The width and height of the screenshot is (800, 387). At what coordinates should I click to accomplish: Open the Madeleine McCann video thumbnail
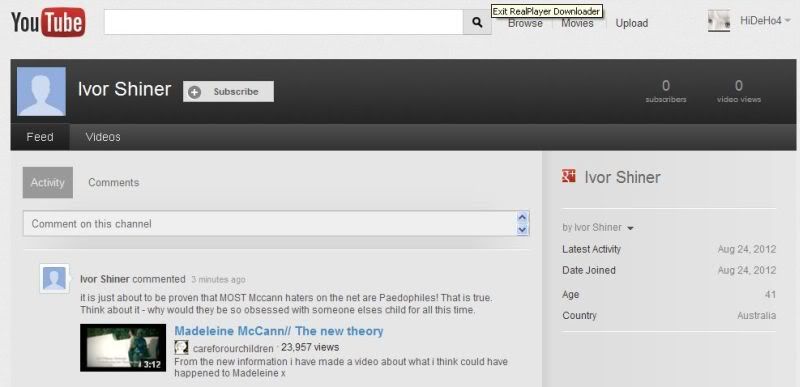point(123,348)
